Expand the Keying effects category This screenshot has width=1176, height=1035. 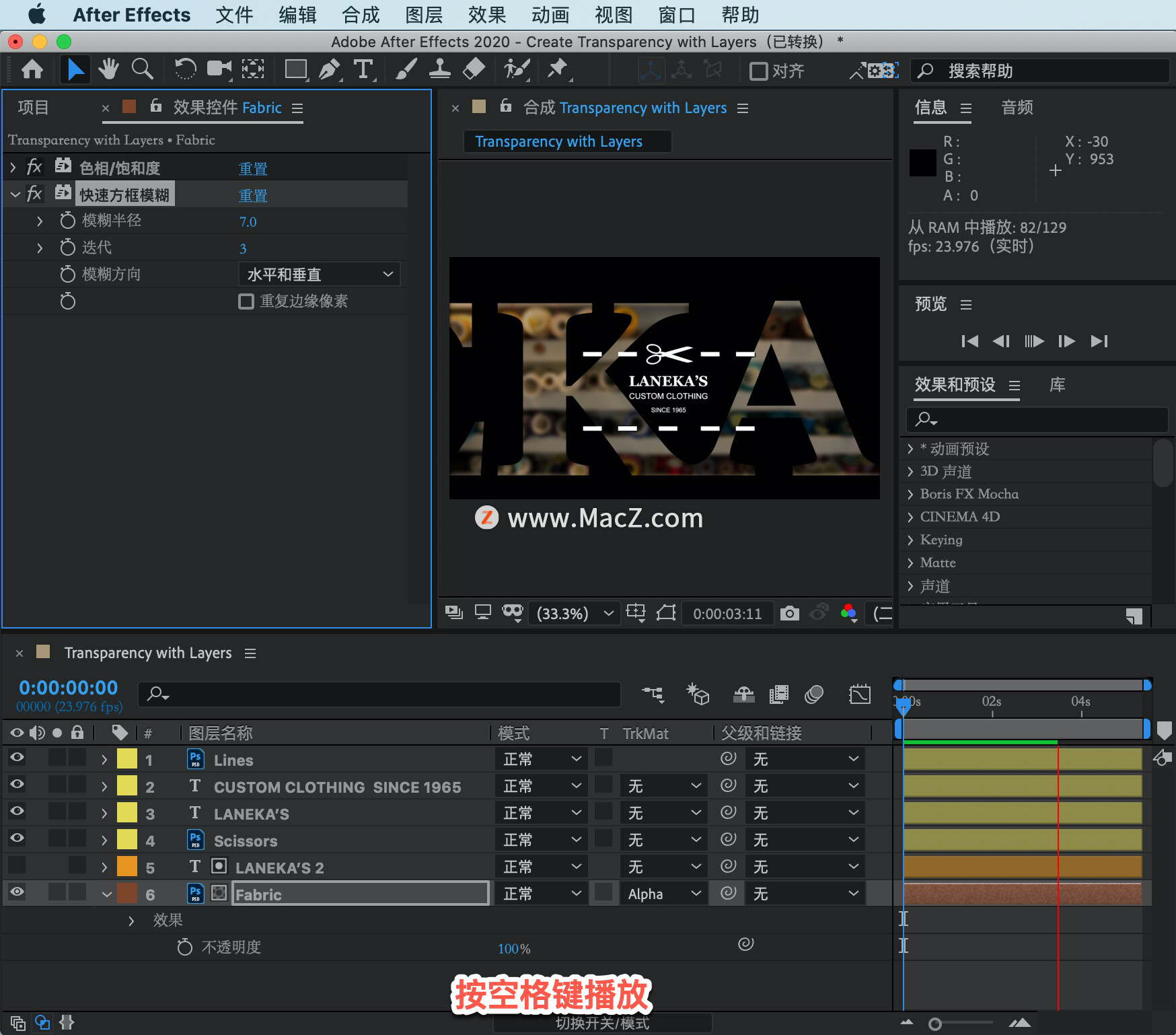[x=910, y=540]
